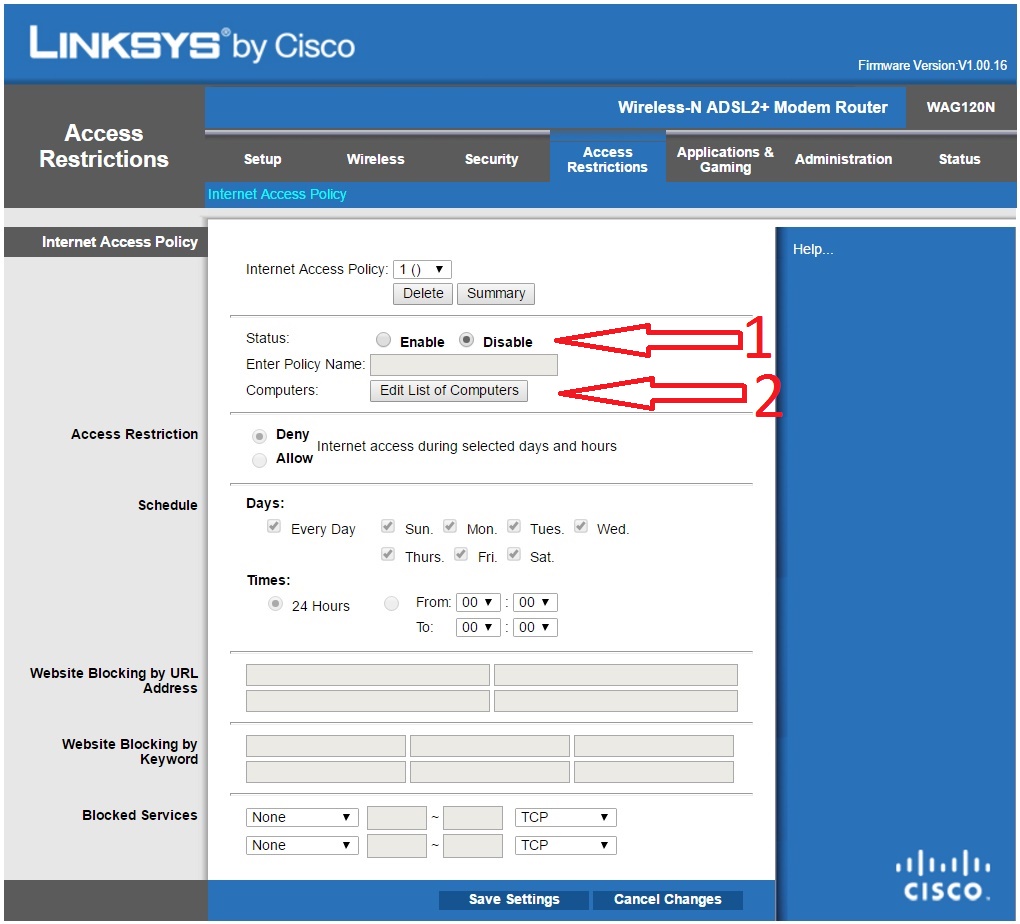Click the first keyword blocking field
The image size is (1020, 924).
pyautogui.click(x=325, y=746)
